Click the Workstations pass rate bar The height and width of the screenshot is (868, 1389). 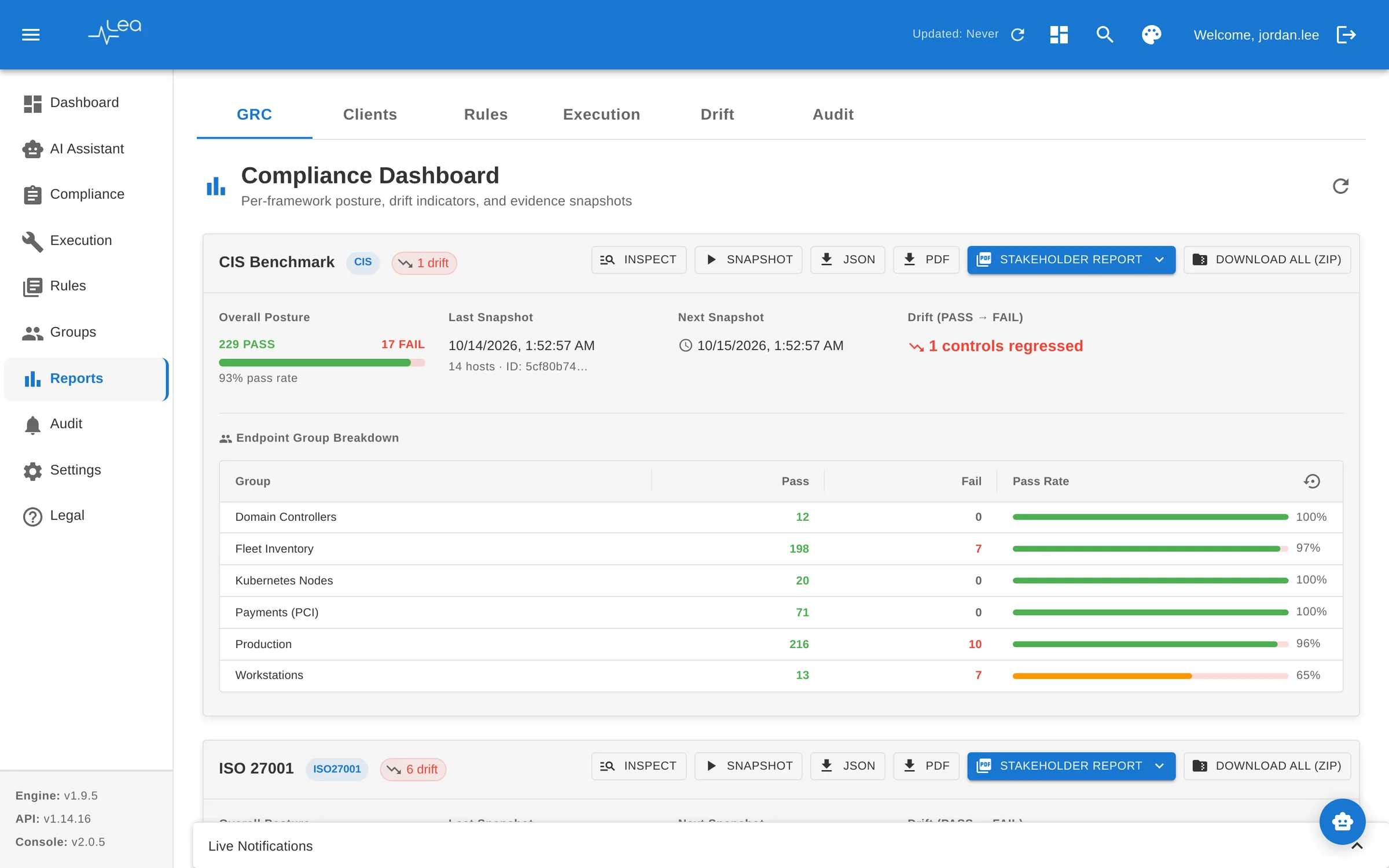click(1150, 676)
